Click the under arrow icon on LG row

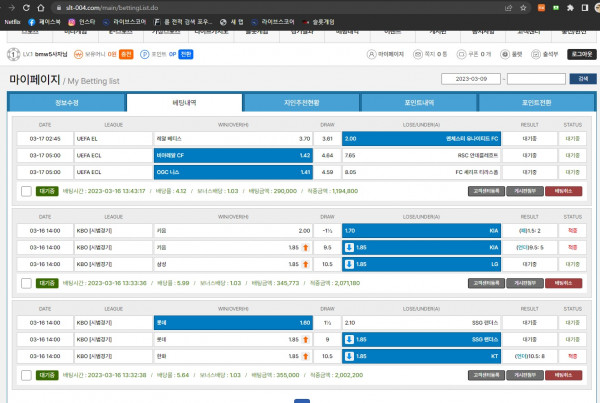349,262
